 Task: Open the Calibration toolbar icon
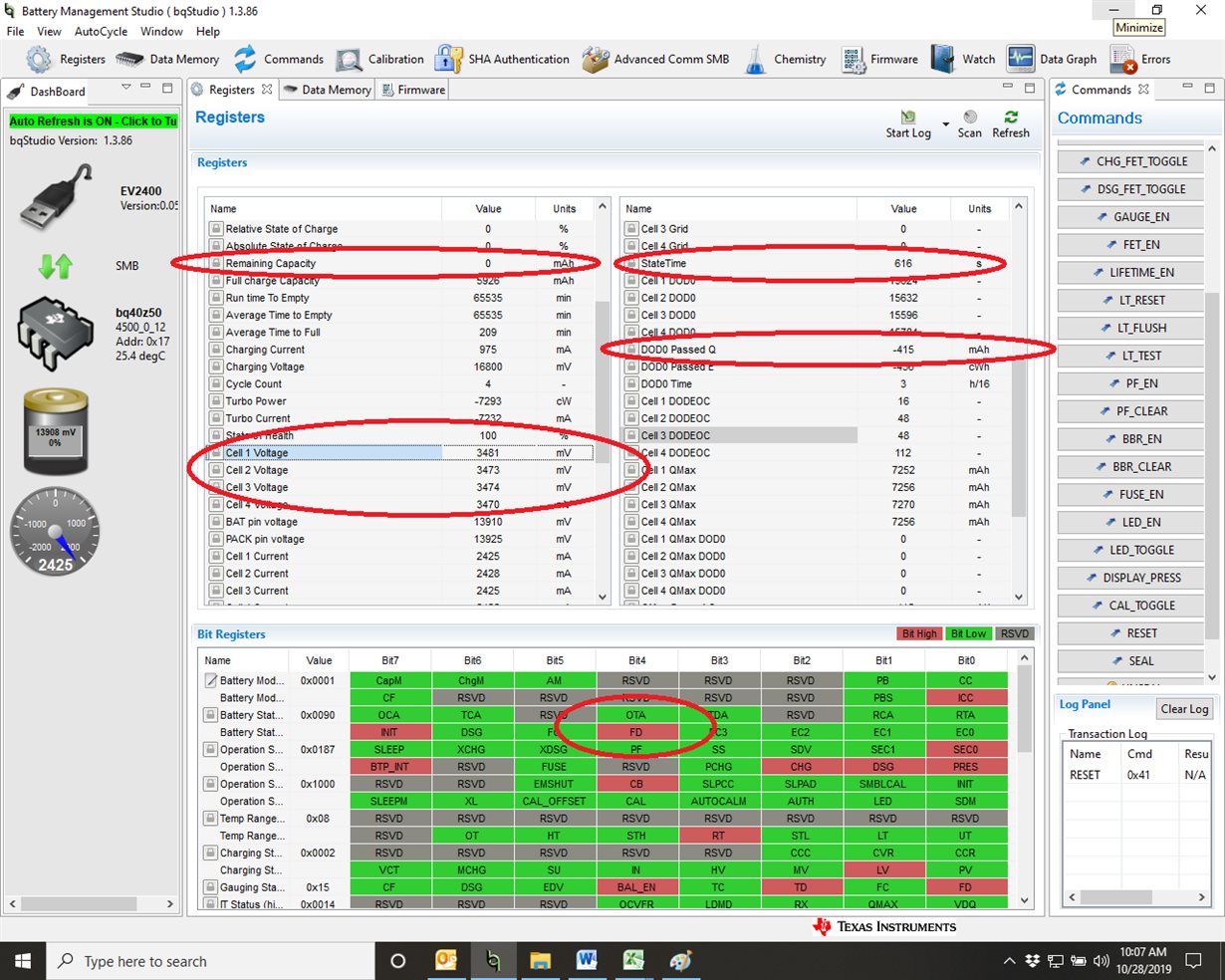[x=349, y=60]
